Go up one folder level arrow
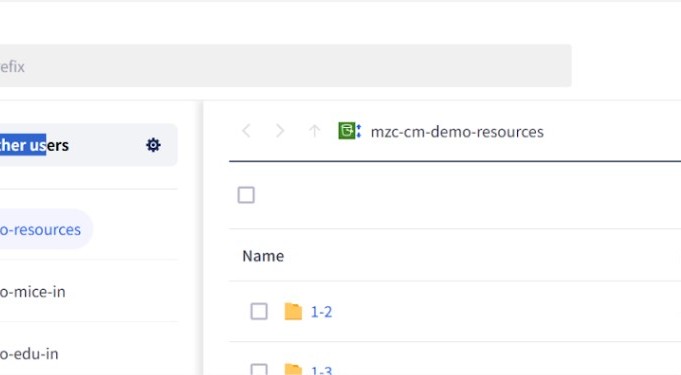Image resolution: width=681 pixels, height=375 pixels. pyautogui.click(x=314, y=131)
